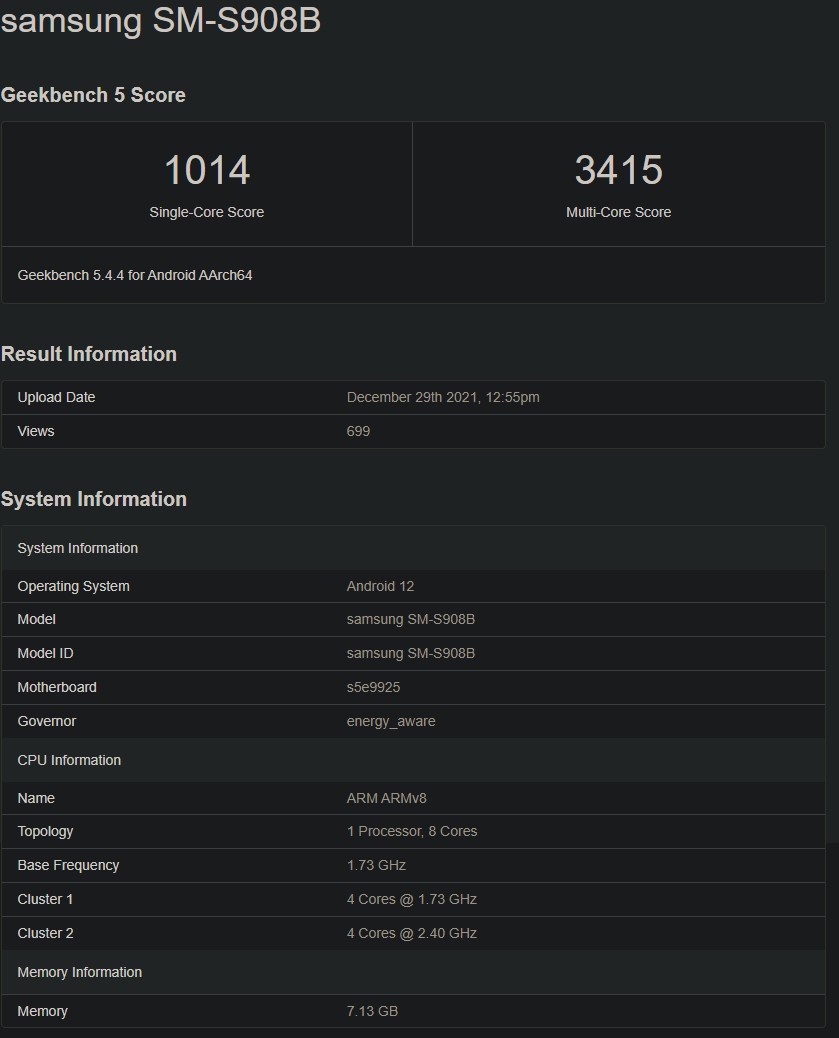
Task: Click the Single-Core Score label
Action: (x=207, y=212)
